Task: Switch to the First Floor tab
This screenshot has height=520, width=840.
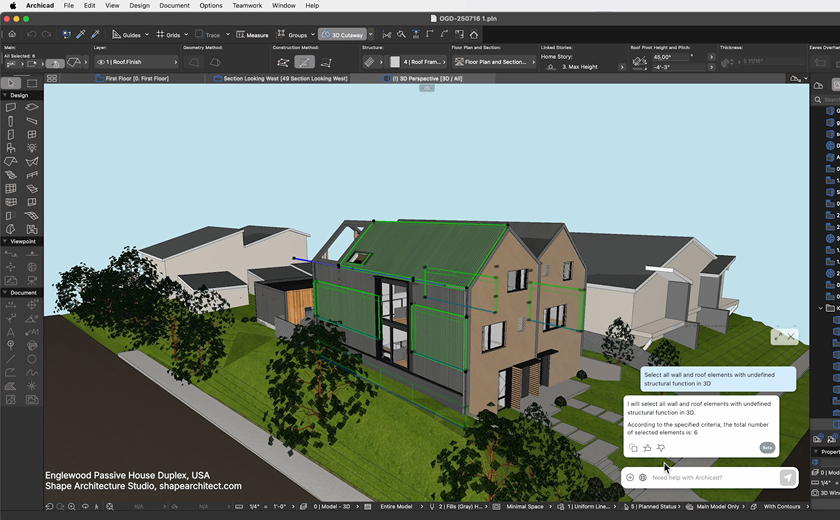Action: [132, 78]
